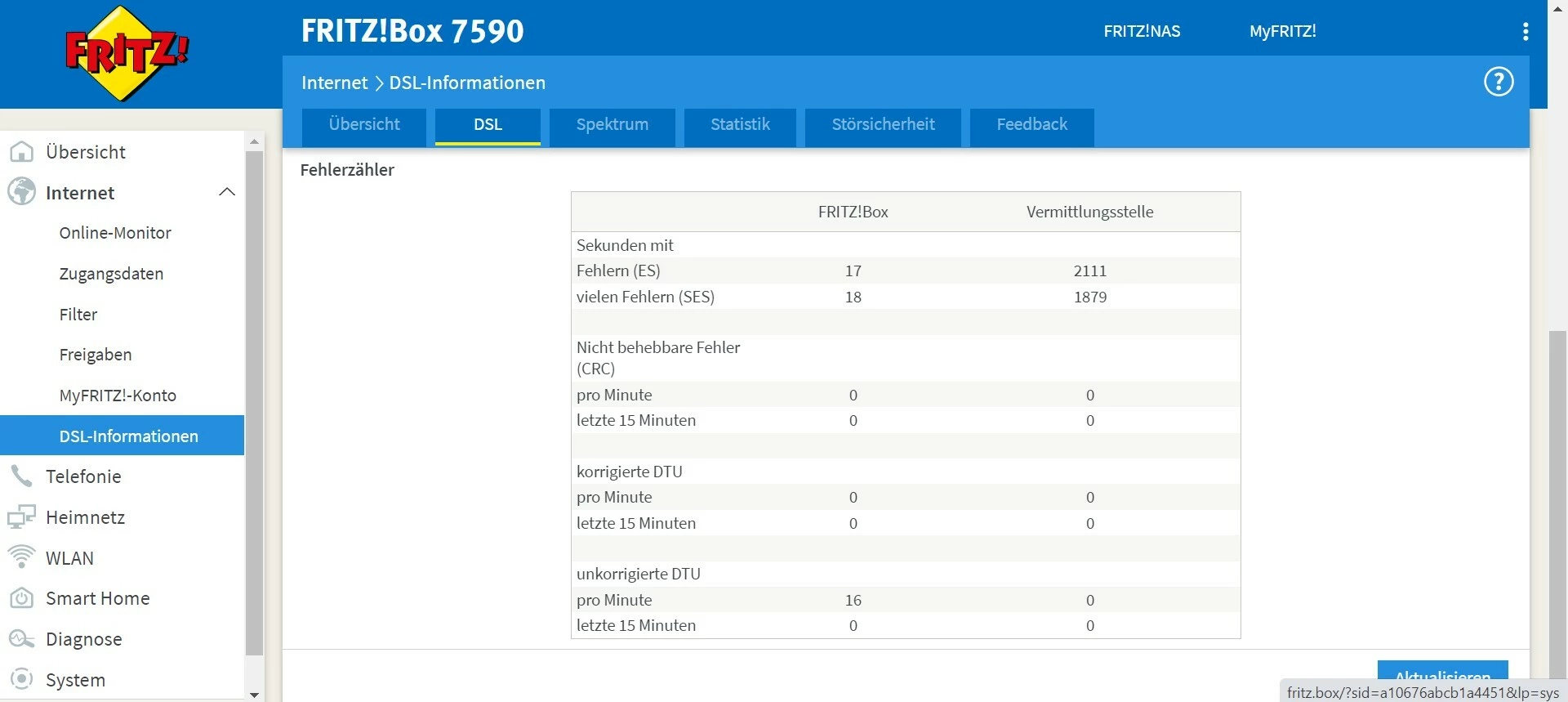Click the 'vielen Fehlern (SES)' row label

pyautogui.click(x=645, y=297)
